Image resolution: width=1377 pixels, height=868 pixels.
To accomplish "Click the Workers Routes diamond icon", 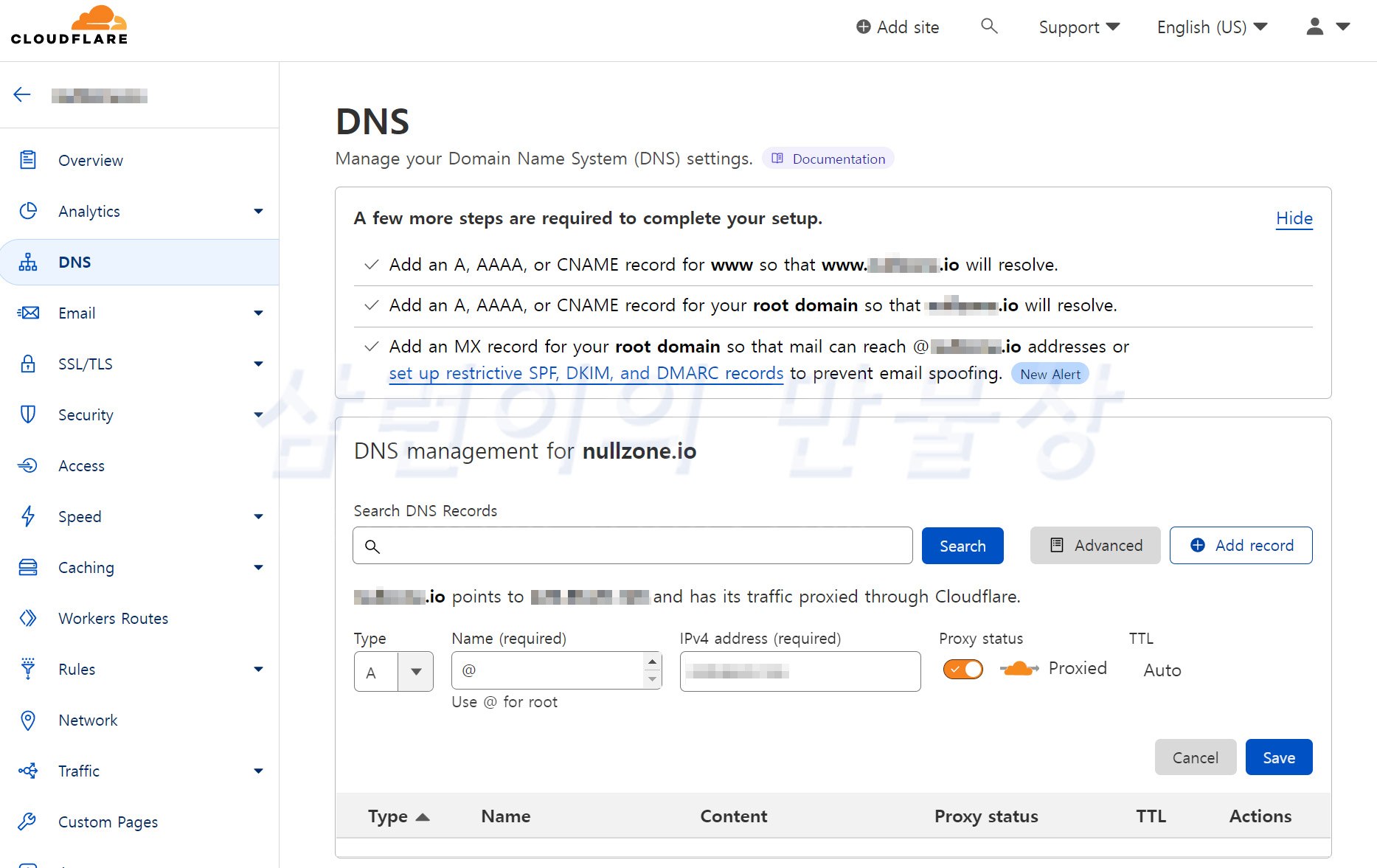I will point(28,618).
